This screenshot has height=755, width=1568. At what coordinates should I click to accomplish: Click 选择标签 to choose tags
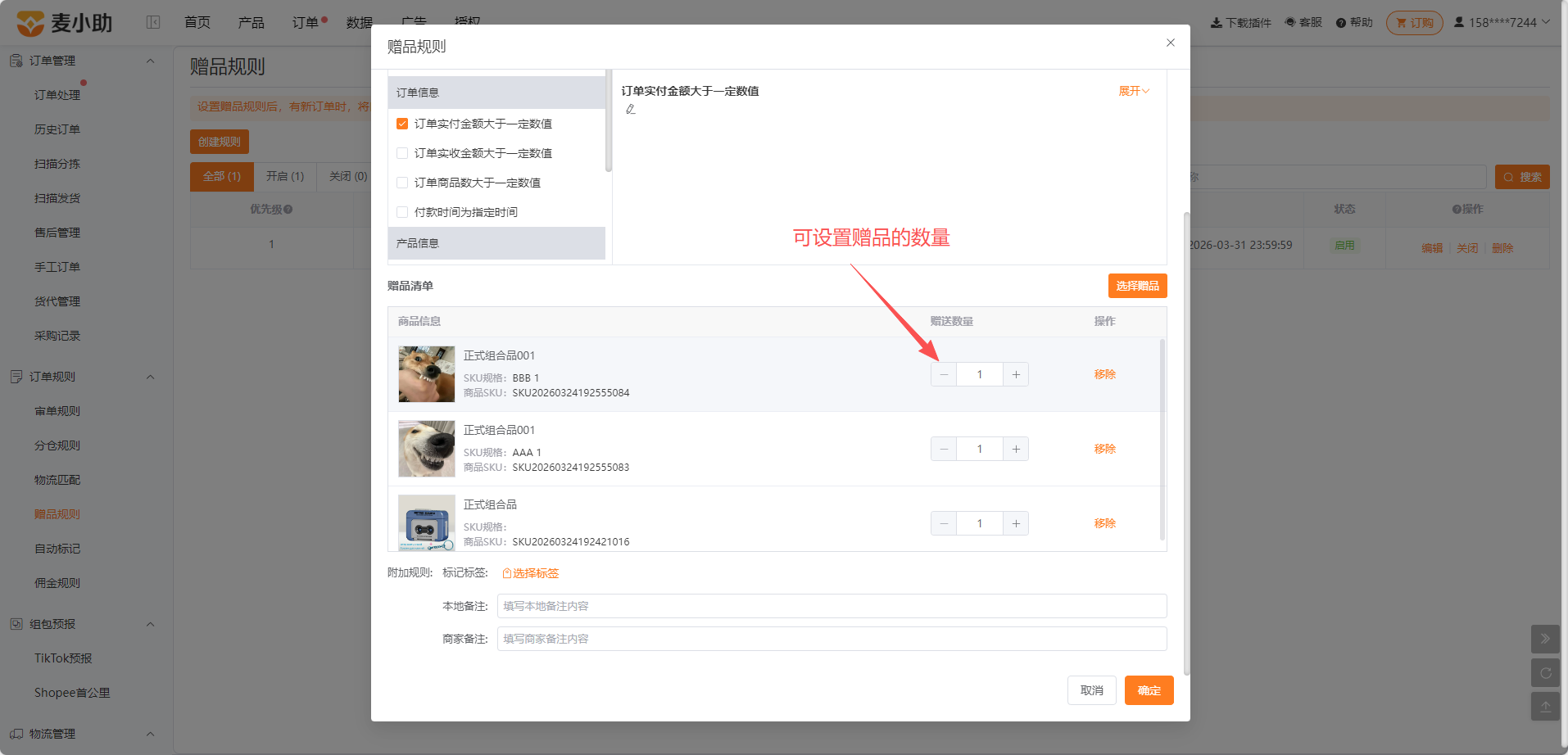click(530, 573)
